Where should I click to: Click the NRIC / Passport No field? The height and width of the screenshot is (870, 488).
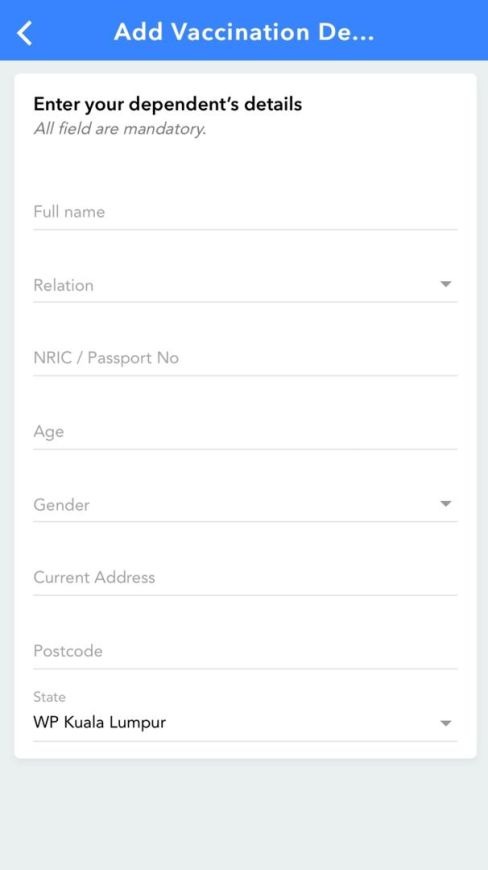coord(245,358)
